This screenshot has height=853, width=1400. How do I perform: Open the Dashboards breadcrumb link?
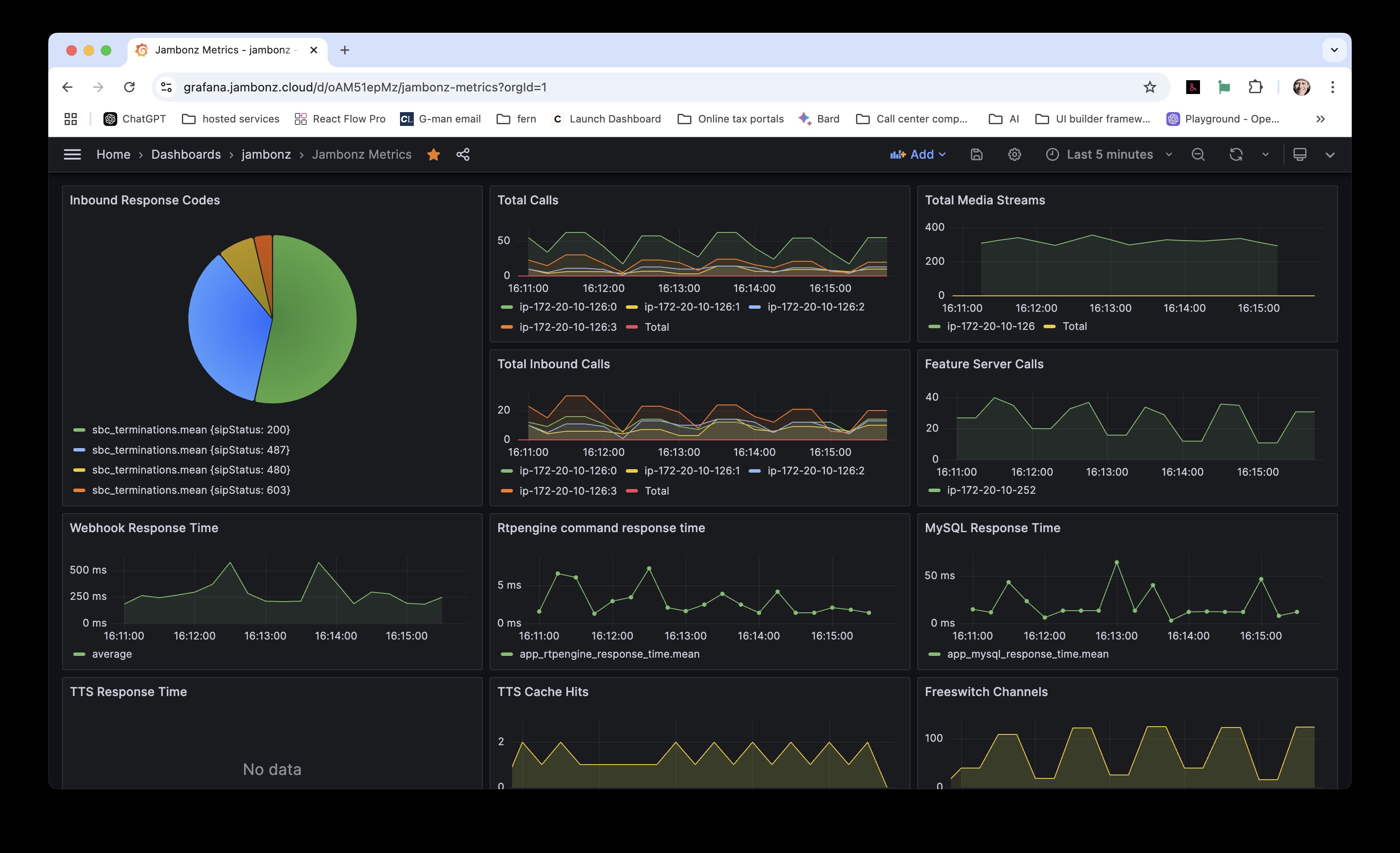point(186,154)
